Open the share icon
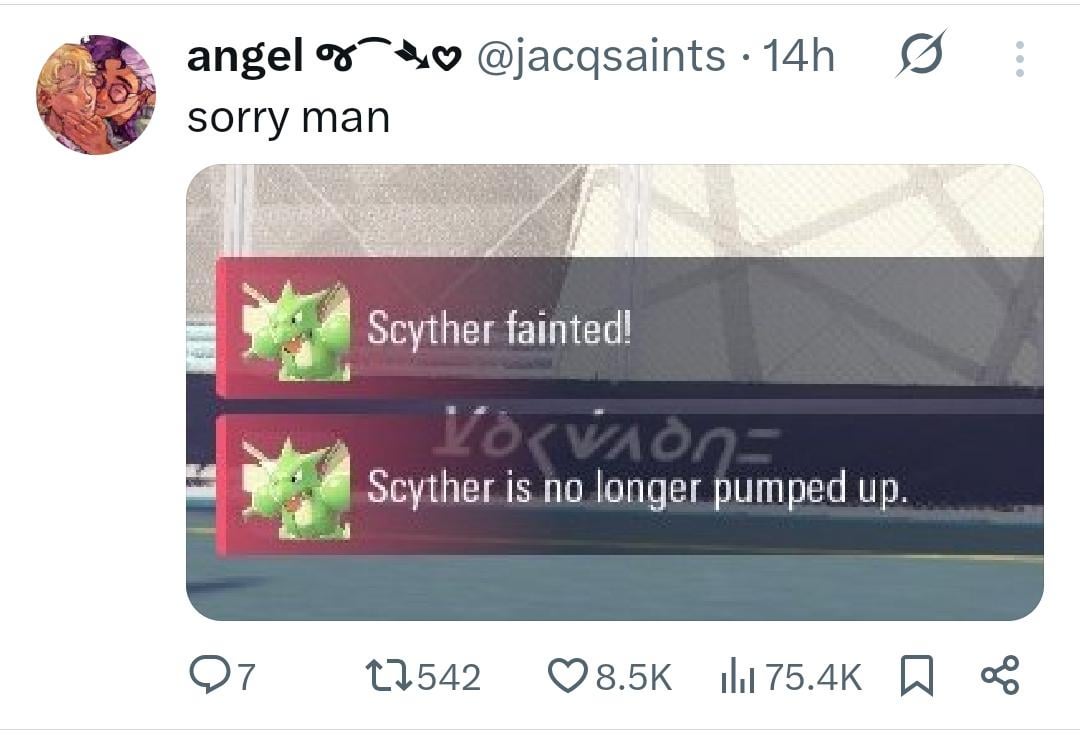Screen dimensions: 1080x738 999,675
